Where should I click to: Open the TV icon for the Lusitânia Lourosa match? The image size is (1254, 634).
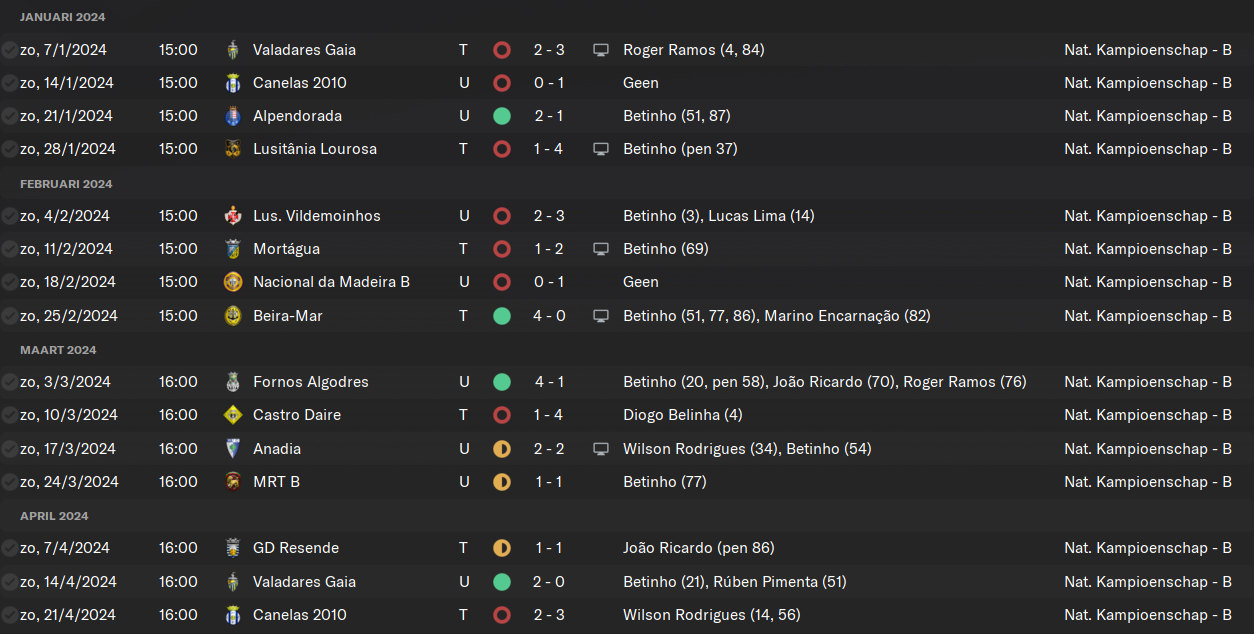[x=601, y=149]
